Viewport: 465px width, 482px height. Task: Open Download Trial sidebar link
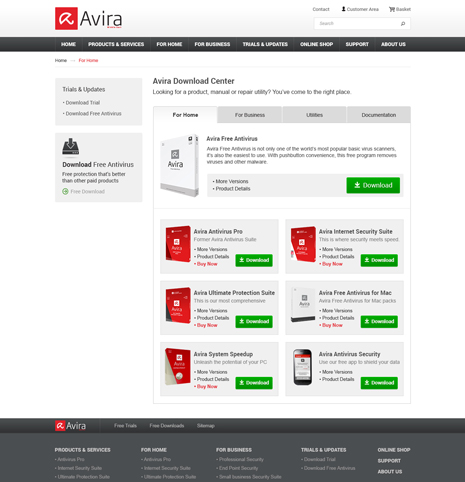(83, 103)
